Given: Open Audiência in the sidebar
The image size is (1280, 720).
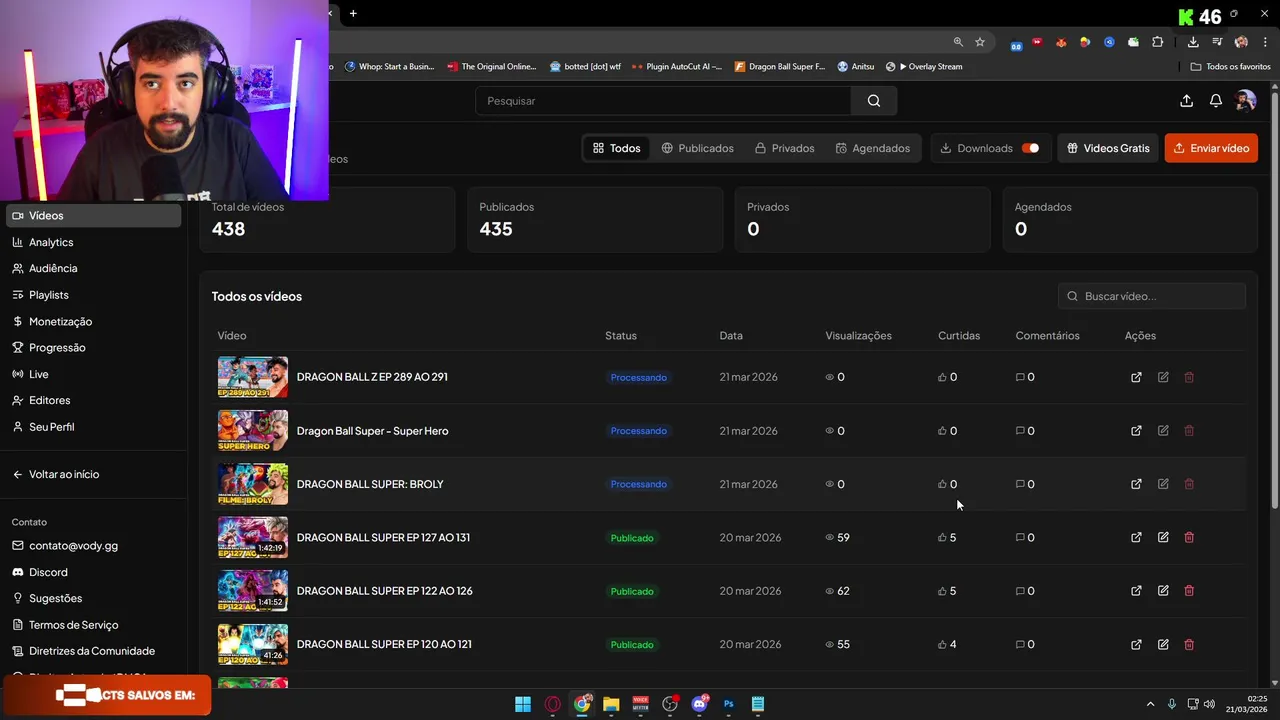Looking at the screenshot, I should [x=94, y=268].
